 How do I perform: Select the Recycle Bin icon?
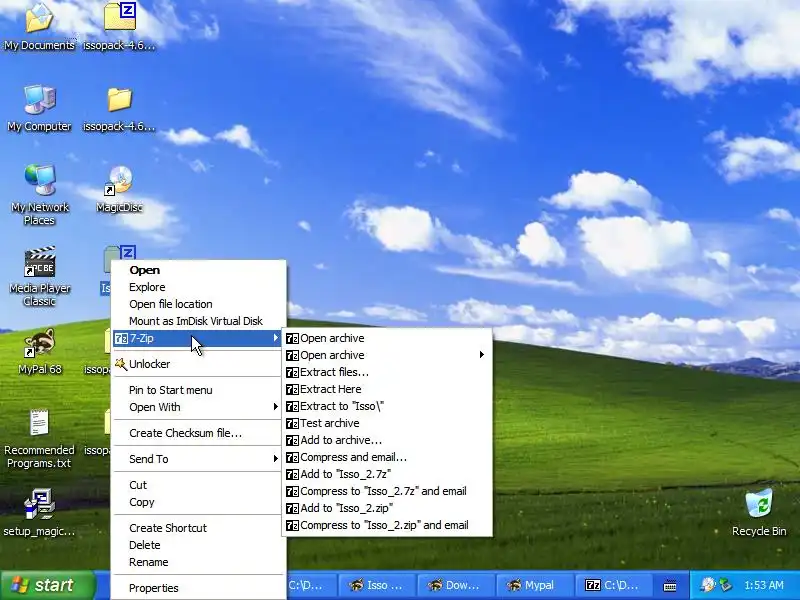pyautogui.click(x=759, y=512)
